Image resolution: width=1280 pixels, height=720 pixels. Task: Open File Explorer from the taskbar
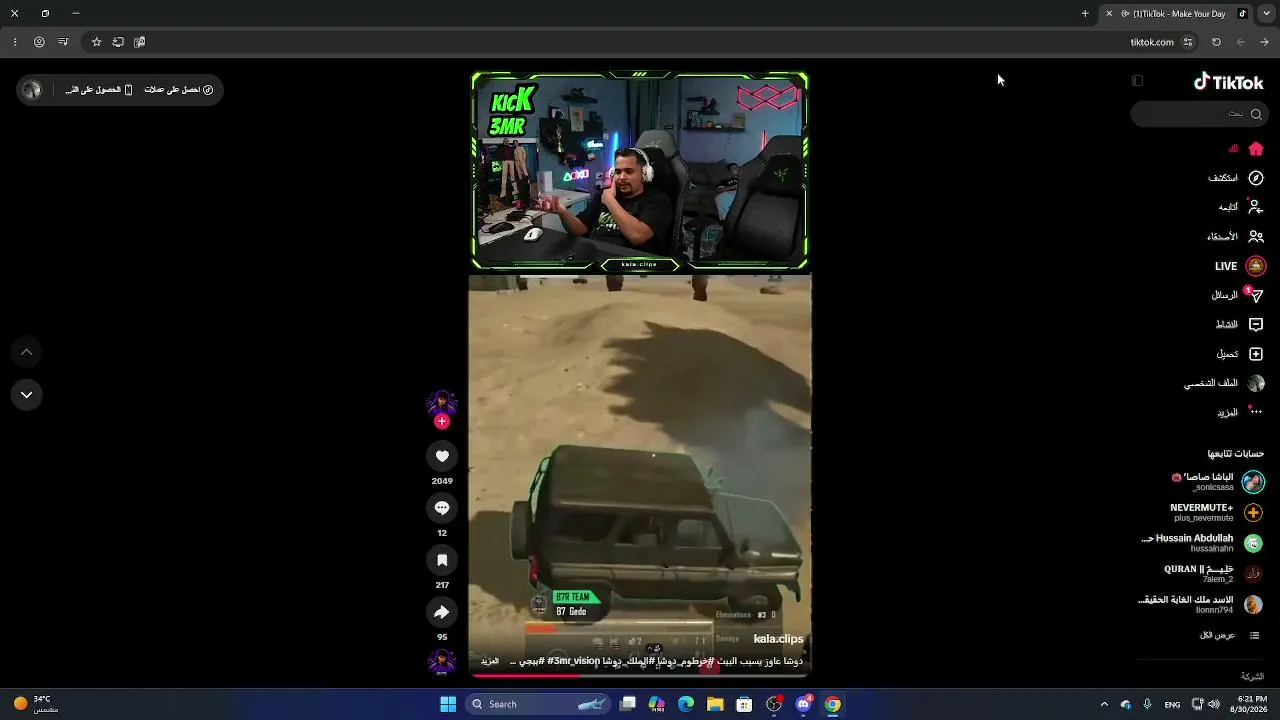tap(715, 704)
